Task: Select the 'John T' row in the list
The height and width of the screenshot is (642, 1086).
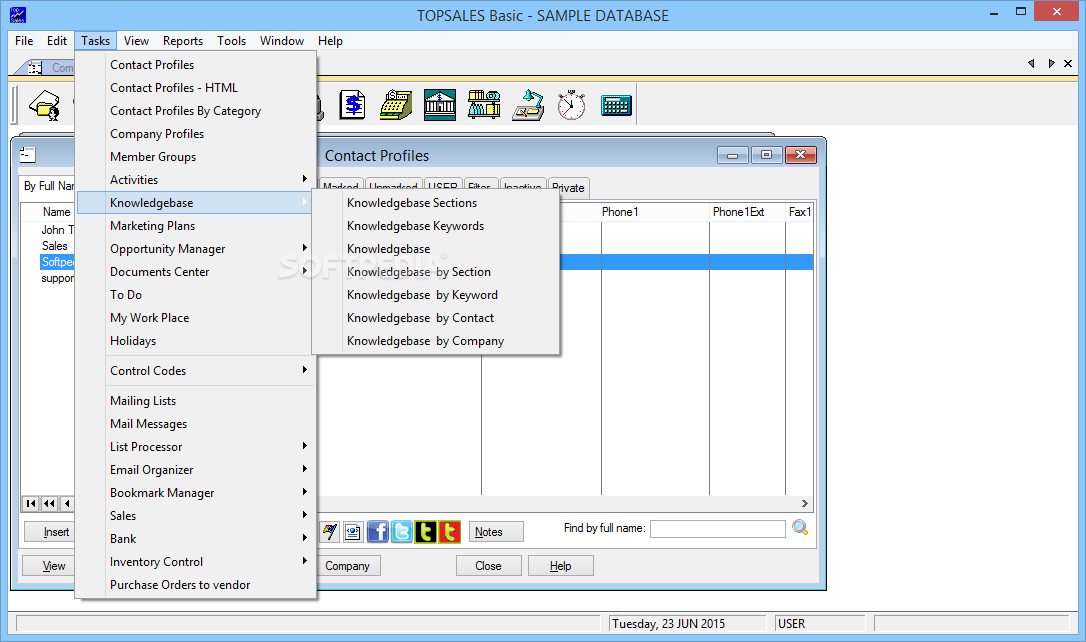Action: click(57, 230)
